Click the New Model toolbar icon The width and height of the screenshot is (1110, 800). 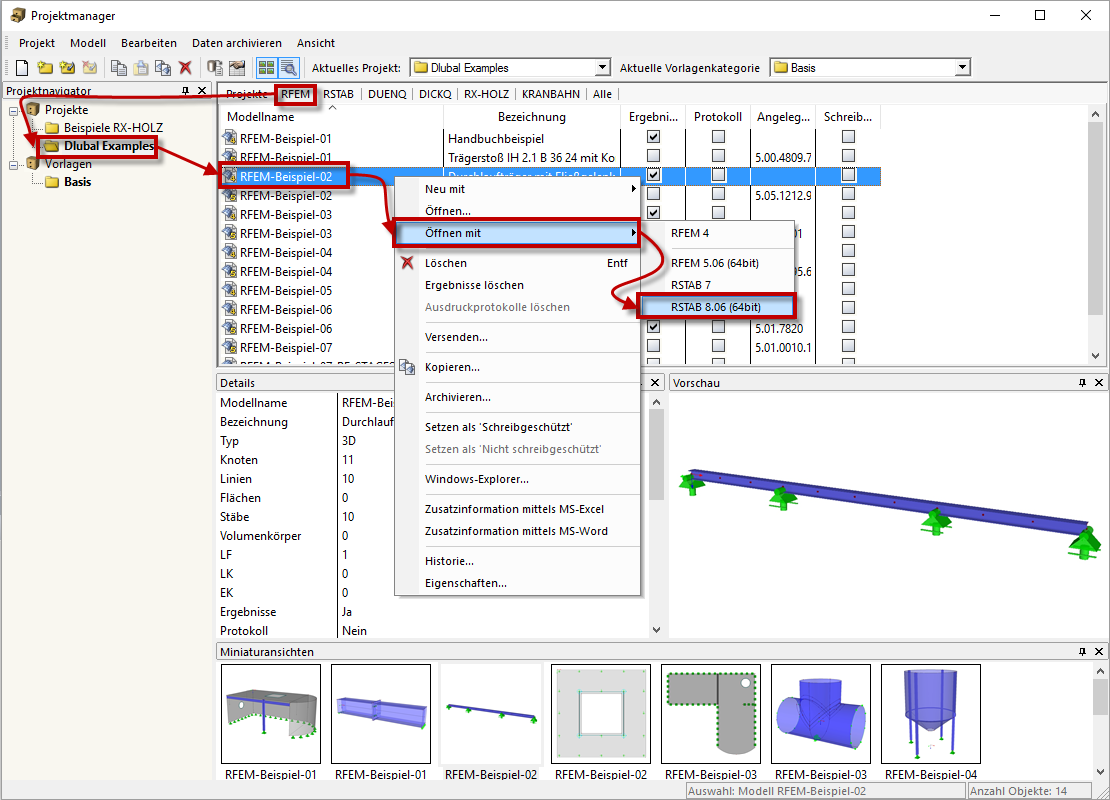[x=22, y=68]
